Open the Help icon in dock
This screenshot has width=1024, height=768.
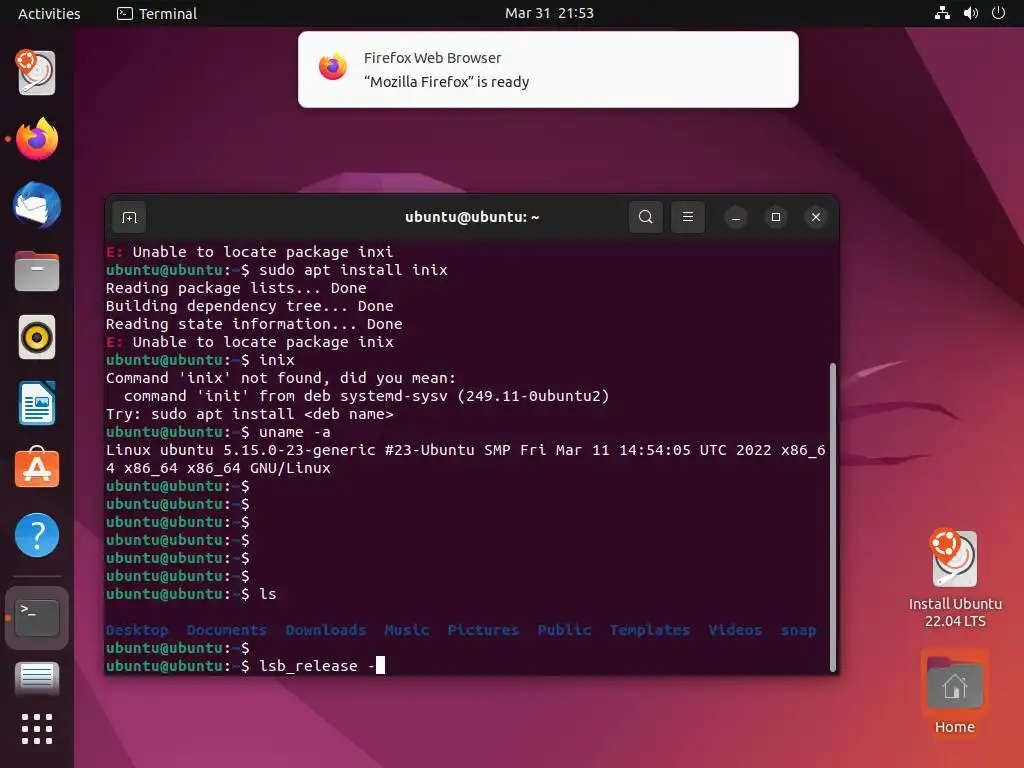point(37,535)
